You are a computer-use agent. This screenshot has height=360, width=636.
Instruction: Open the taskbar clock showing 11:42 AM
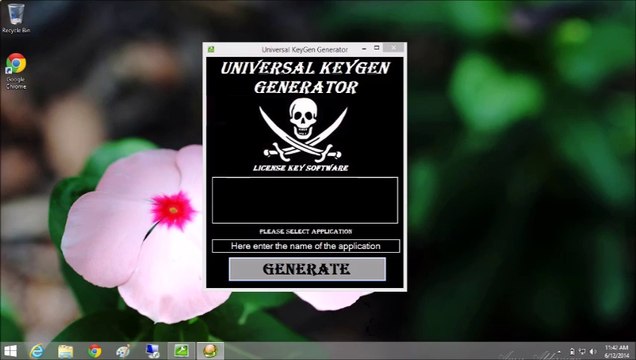(x=616, y=351)
